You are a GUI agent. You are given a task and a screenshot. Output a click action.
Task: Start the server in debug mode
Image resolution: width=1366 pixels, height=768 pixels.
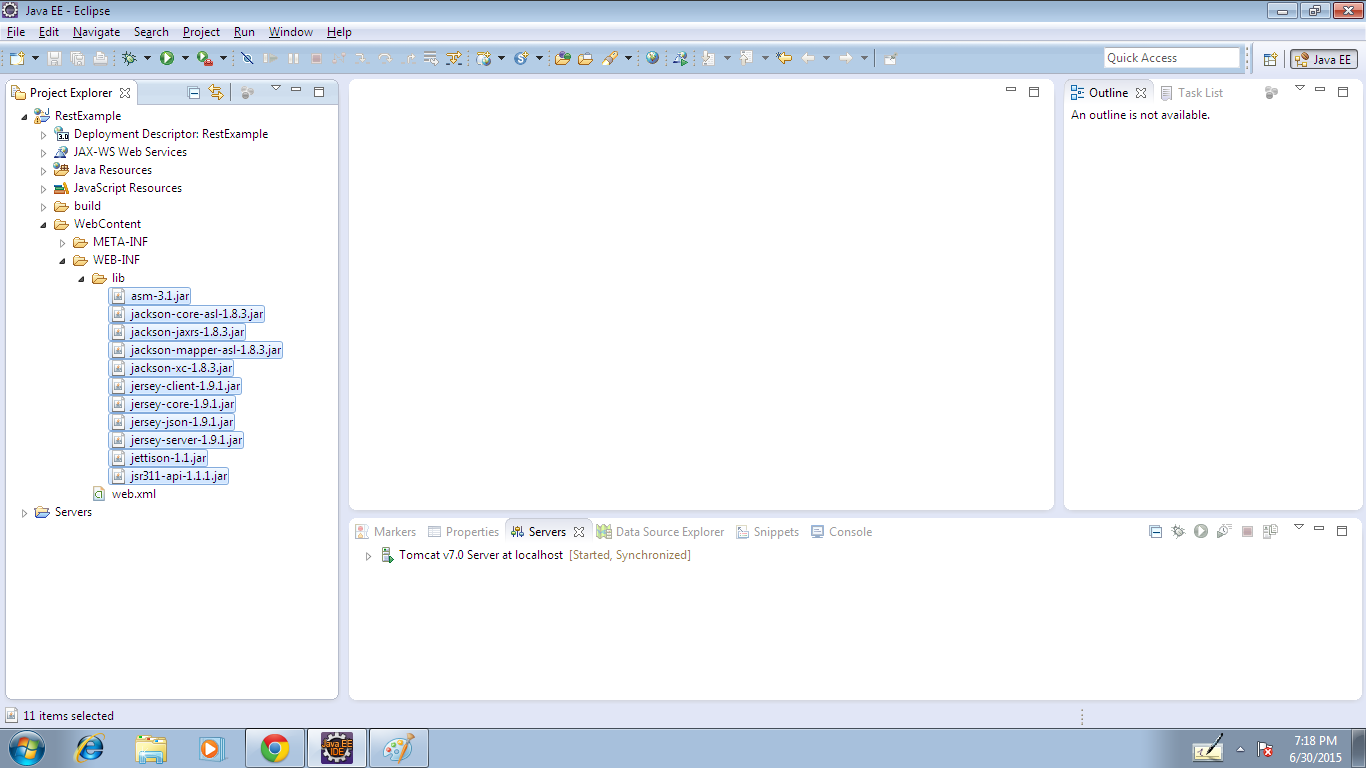pyautogui.click(x=1178, y=532)
